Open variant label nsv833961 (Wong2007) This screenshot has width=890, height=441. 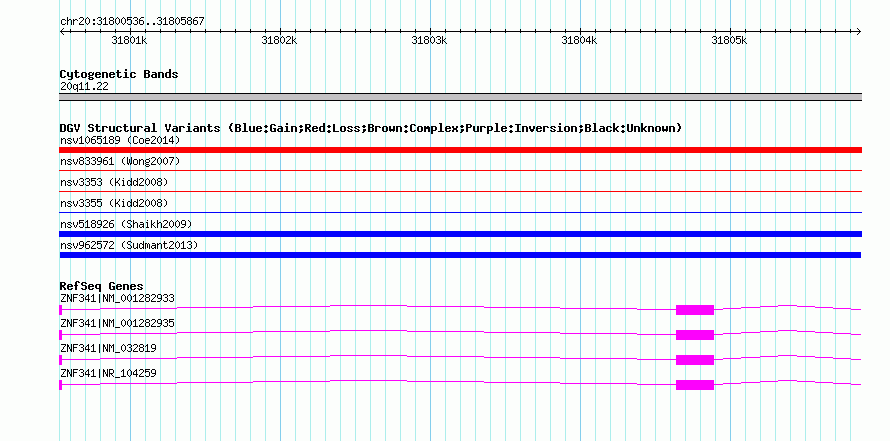coord(120,162)
